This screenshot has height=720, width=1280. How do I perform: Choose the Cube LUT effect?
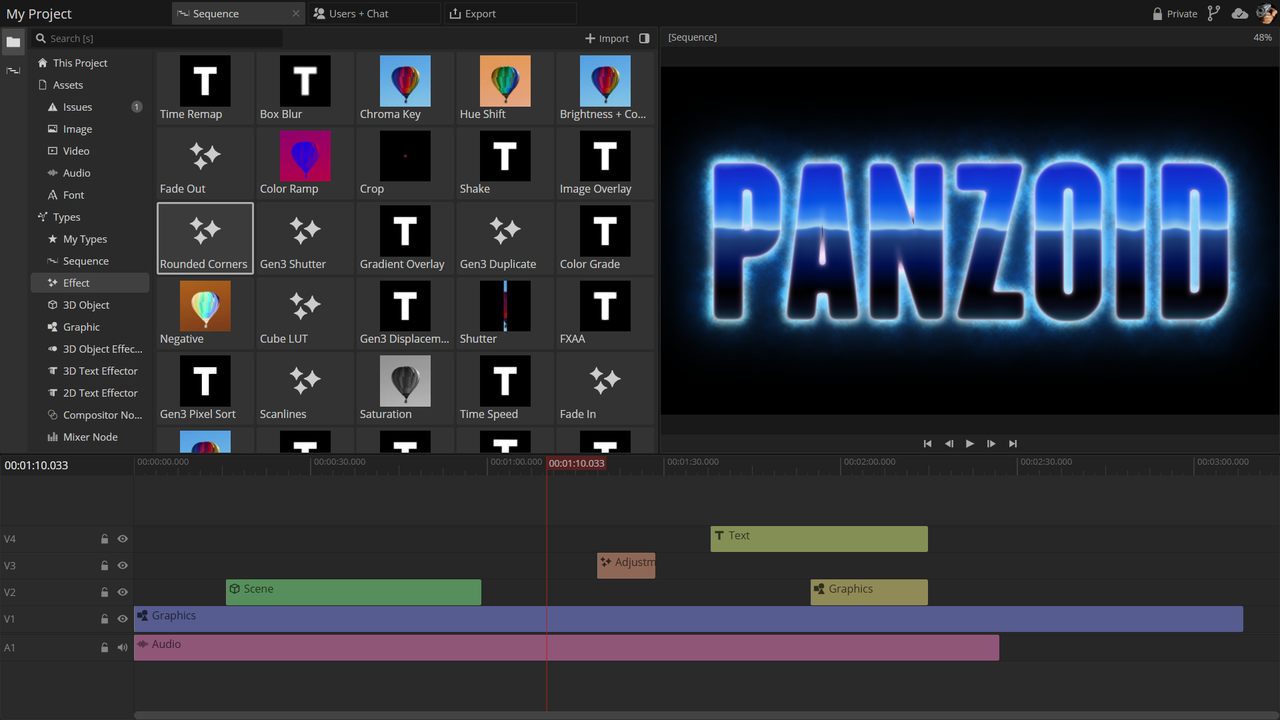click(x=305, y=313)
